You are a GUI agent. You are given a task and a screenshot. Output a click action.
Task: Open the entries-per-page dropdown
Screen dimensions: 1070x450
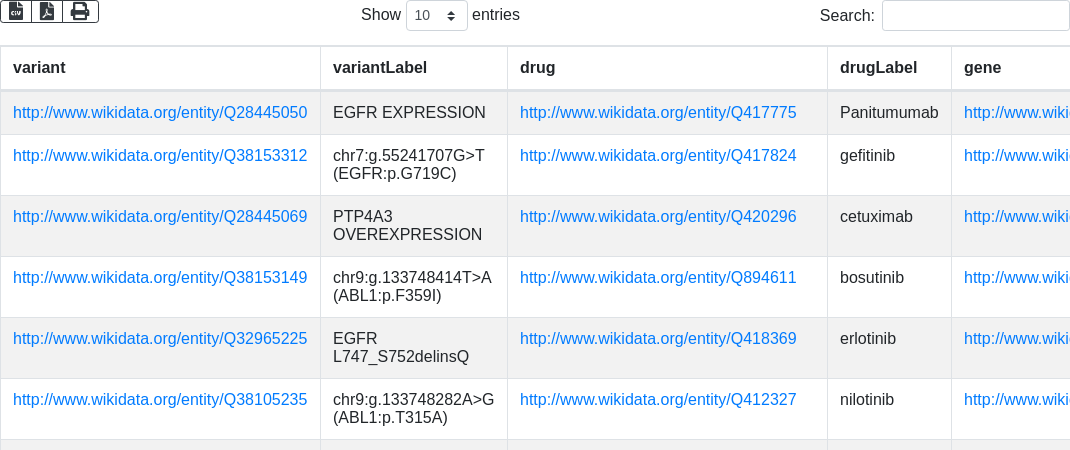pyautogui.click(x=437, y=16)
